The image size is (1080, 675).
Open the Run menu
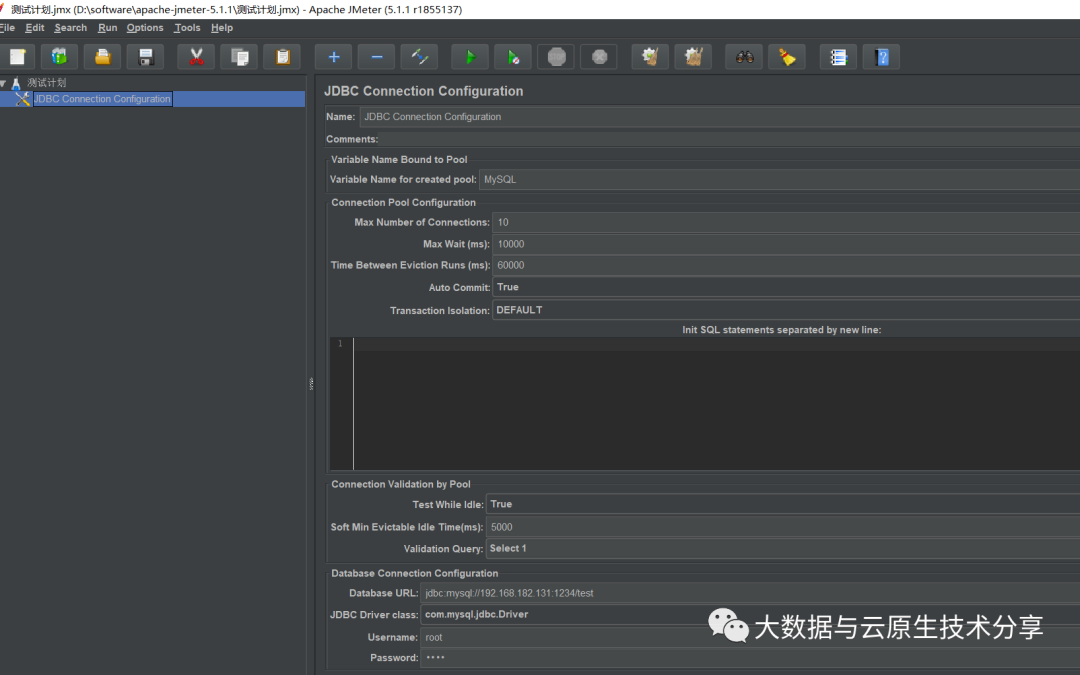coord(107,28)
